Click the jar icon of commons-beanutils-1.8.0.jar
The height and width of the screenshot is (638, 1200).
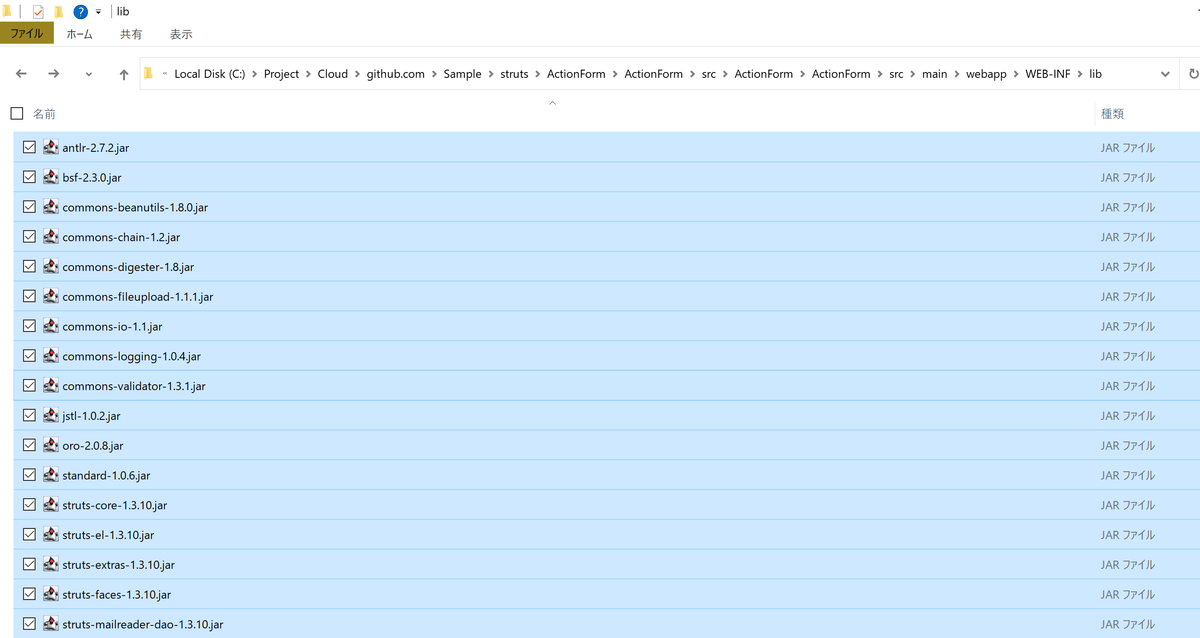(x=50, y=207)
